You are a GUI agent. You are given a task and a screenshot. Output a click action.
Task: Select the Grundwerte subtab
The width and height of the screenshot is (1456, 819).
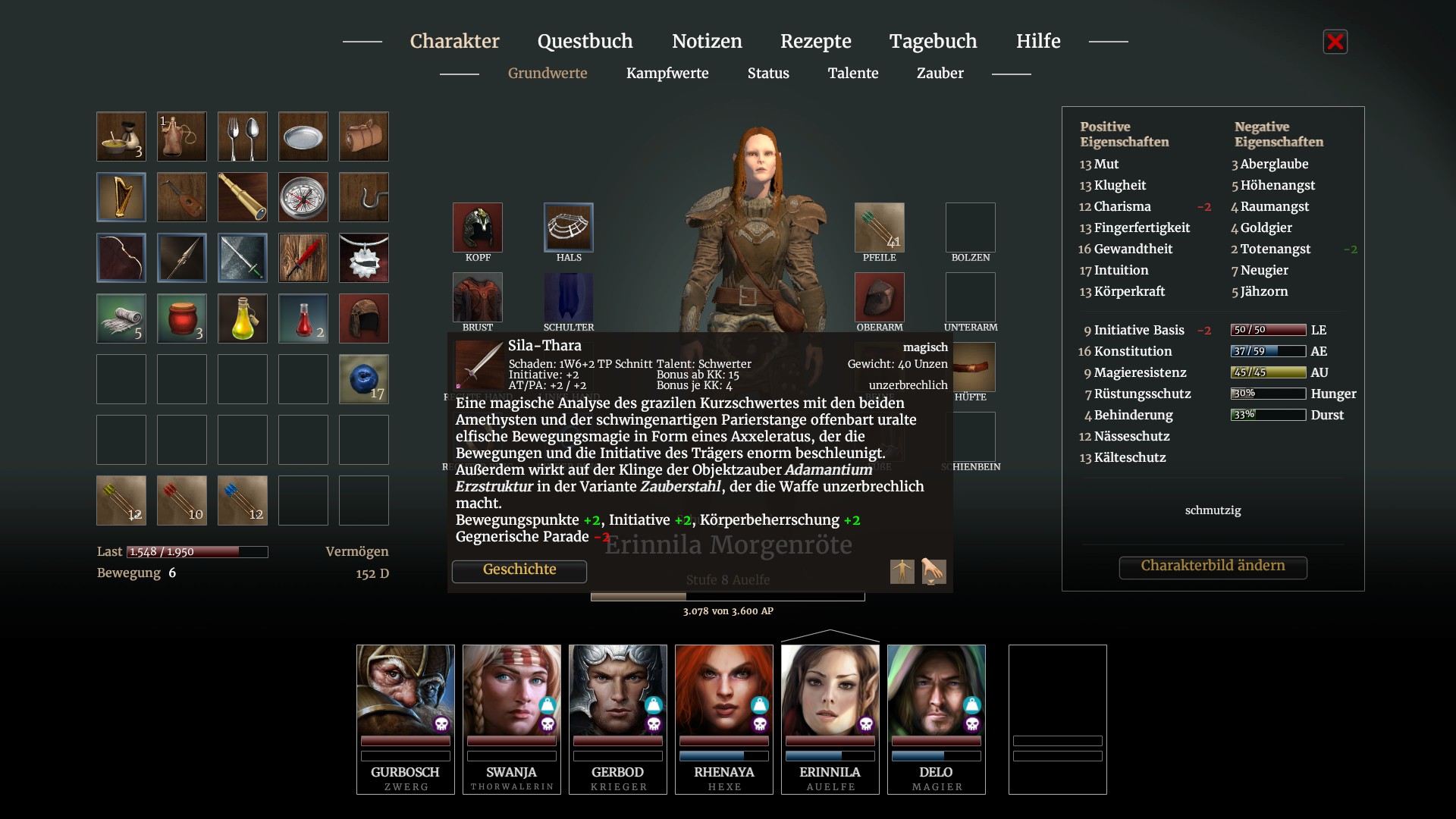(548, 74)
